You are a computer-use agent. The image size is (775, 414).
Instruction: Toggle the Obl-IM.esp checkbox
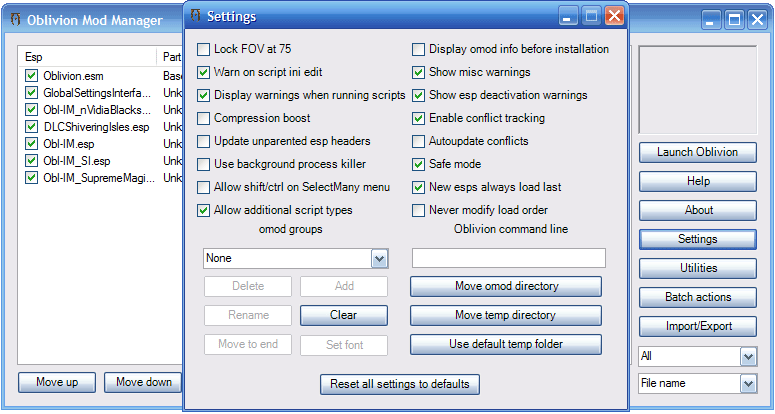click(x=32, y=144)
